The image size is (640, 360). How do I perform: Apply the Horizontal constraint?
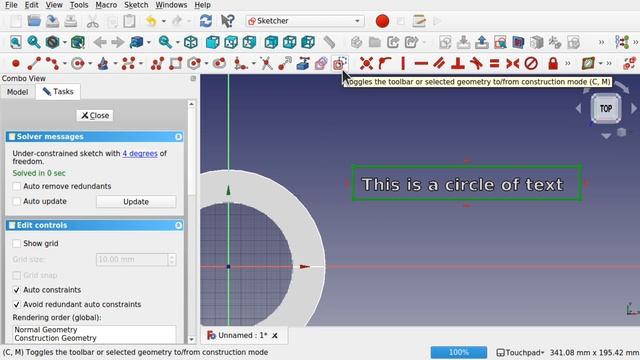click(421, 64)
